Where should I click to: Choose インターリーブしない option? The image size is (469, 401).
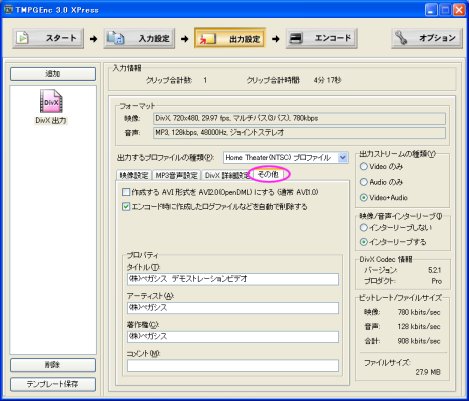tap(364, 228)
